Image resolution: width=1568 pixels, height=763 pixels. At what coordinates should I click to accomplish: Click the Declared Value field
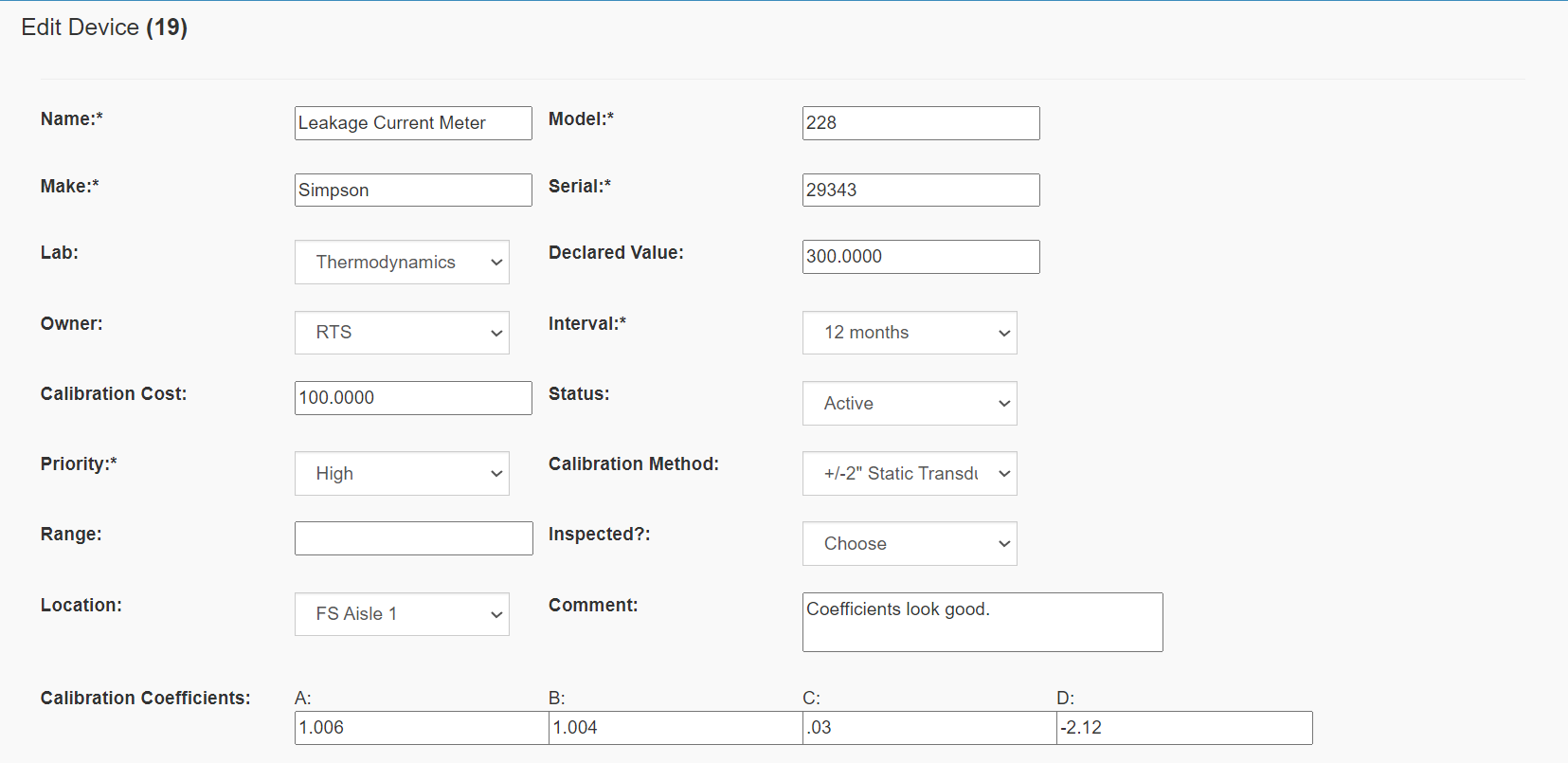coord(920,257)
